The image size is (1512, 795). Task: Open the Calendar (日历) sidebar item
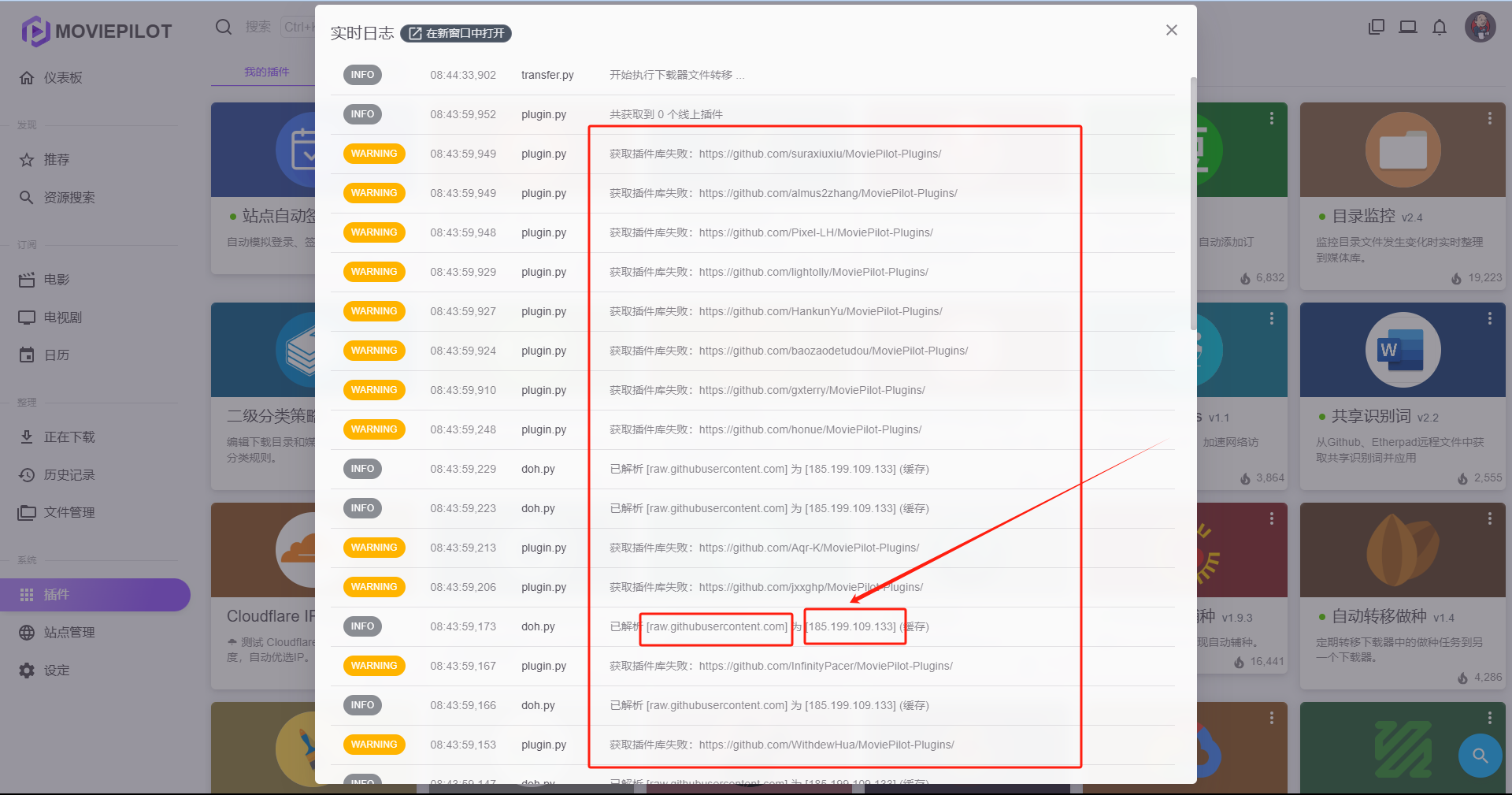(56, 355)
